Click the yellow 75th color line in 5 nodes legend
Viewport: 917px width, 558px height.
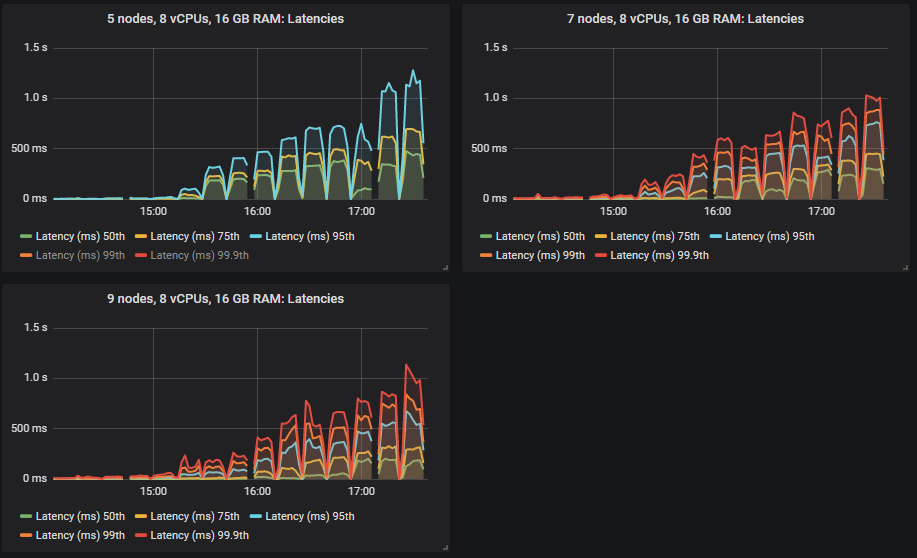click(x=140, y=236)
